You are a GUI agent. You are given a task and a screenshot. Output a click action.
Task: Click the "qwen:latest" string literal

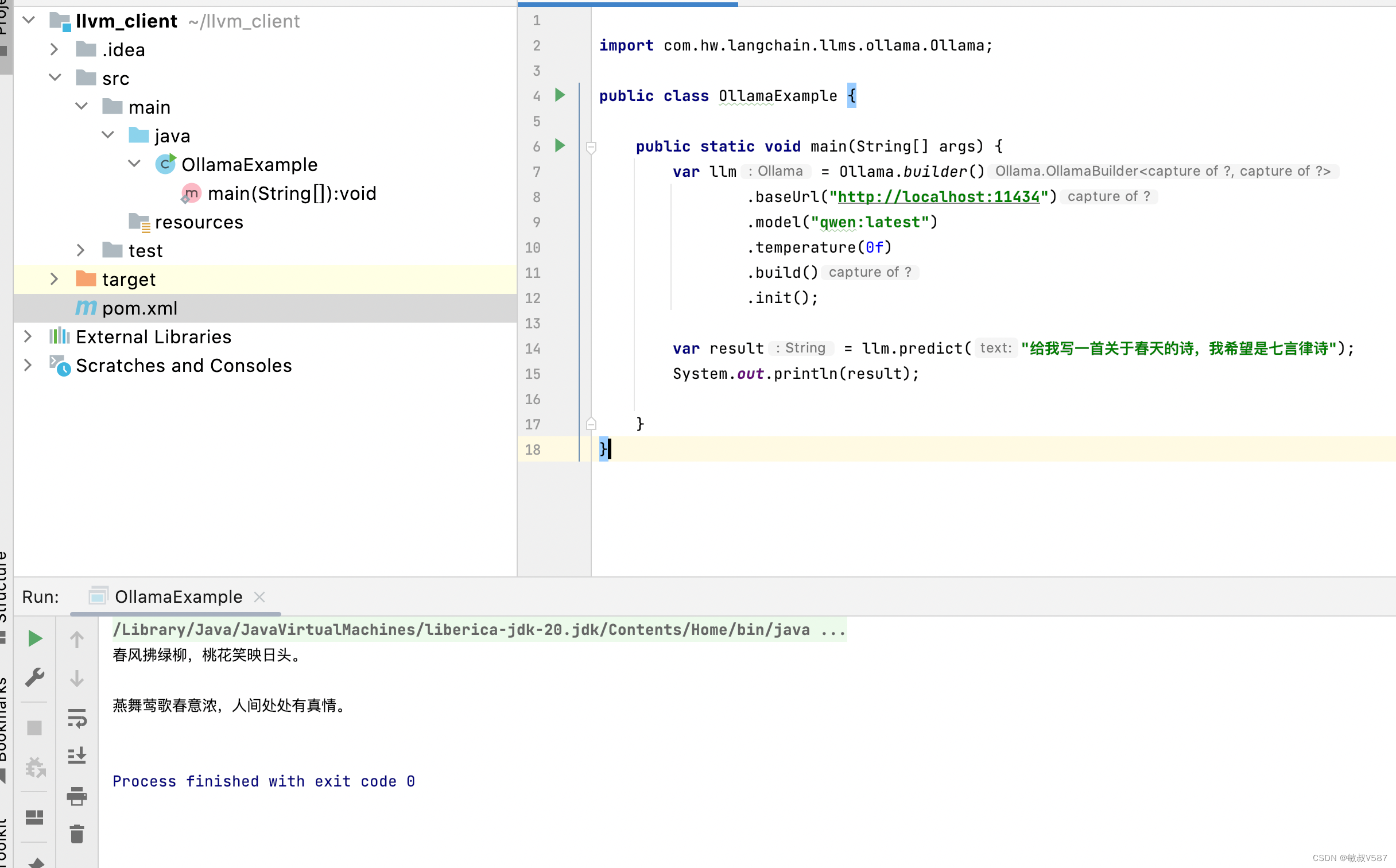point(869,222)
